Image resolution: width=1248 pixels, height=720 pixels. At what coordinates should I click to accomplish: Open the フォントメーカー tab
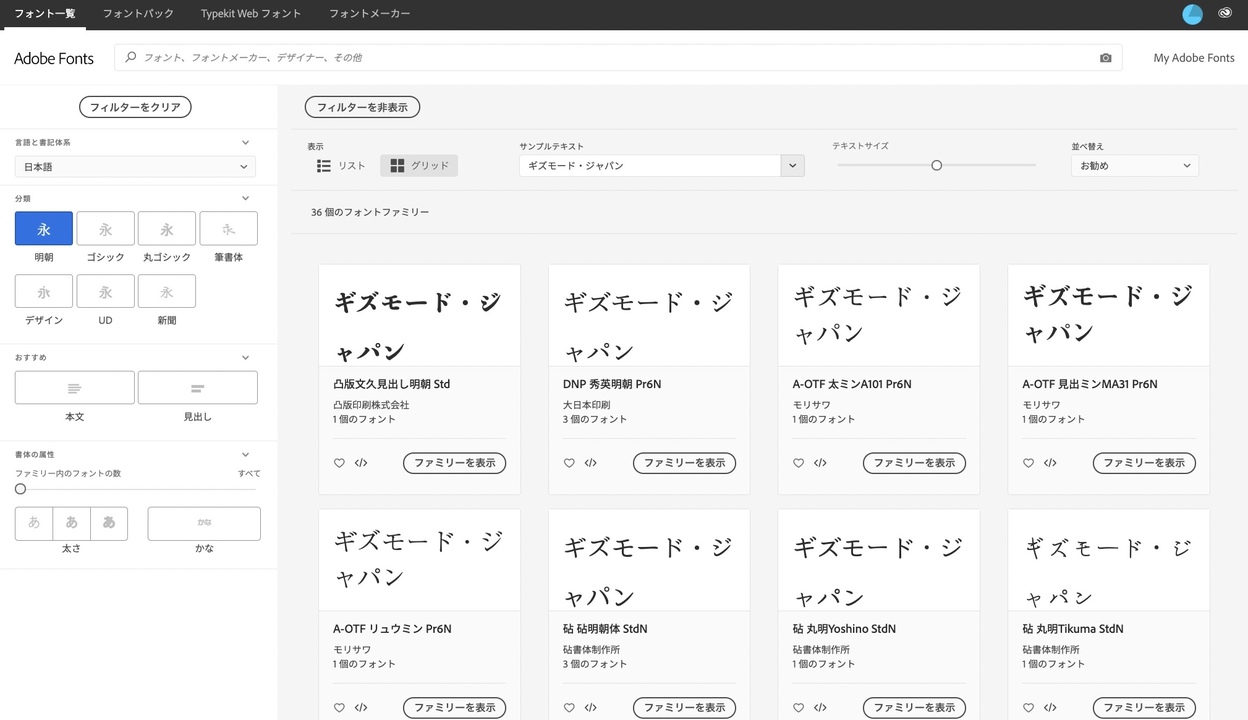click(370, 14)
